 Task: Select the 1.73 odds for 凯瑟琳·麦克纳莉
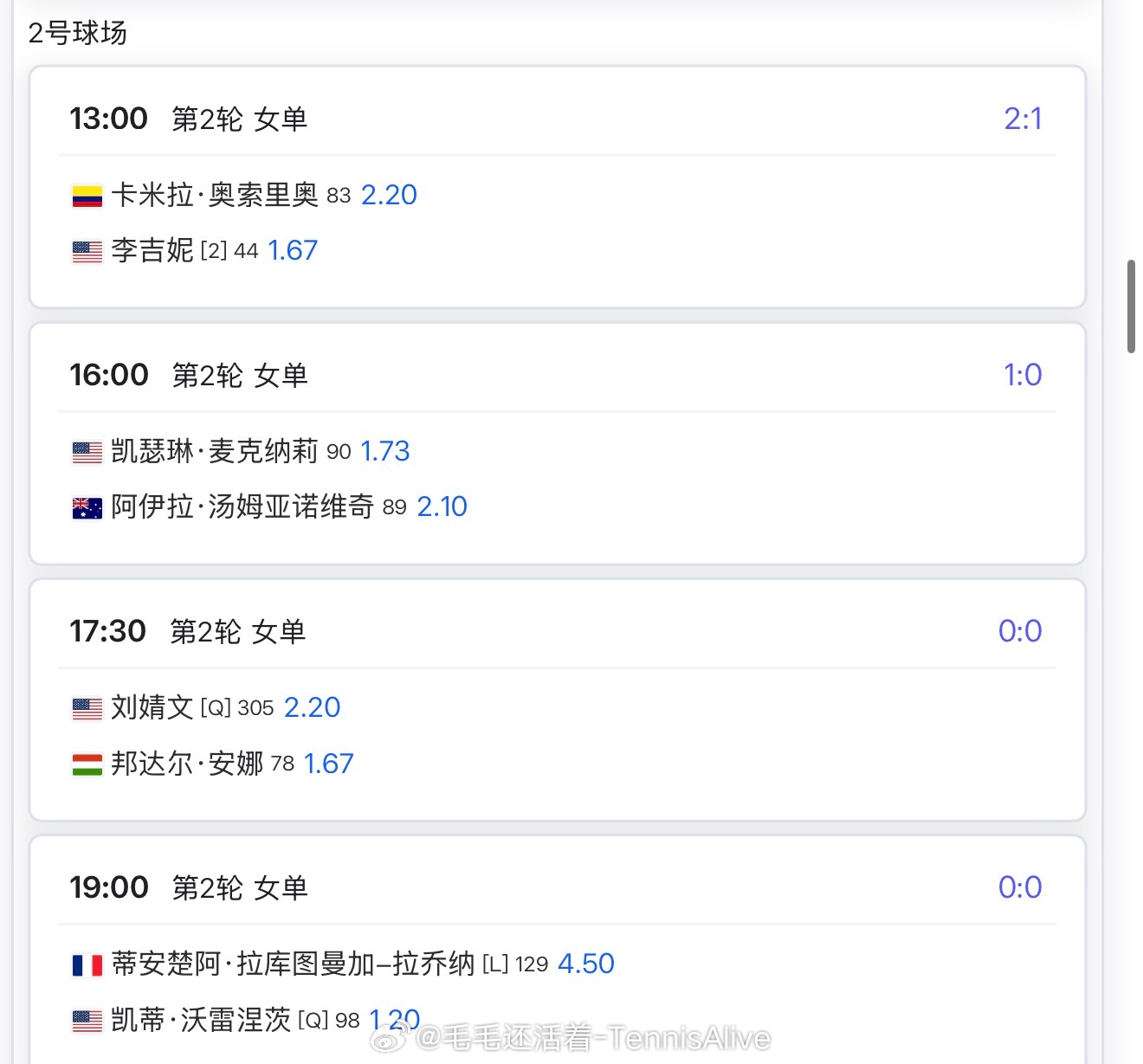click(384, 451)
